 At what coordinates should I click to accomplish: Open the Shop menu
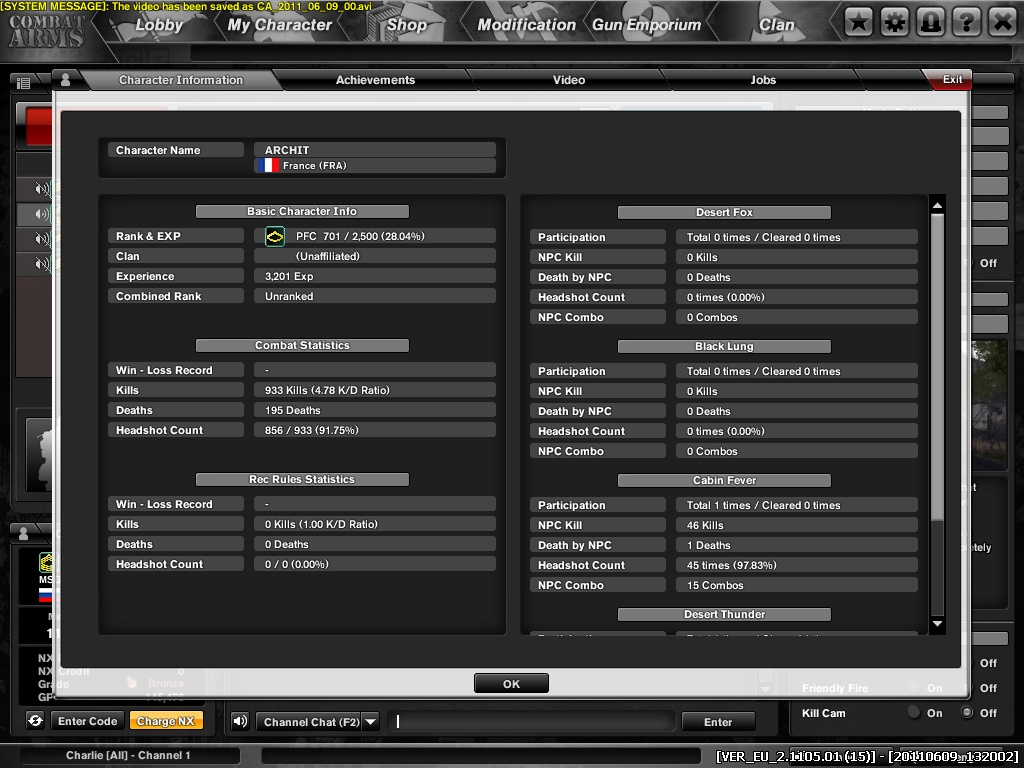(406, 25)
